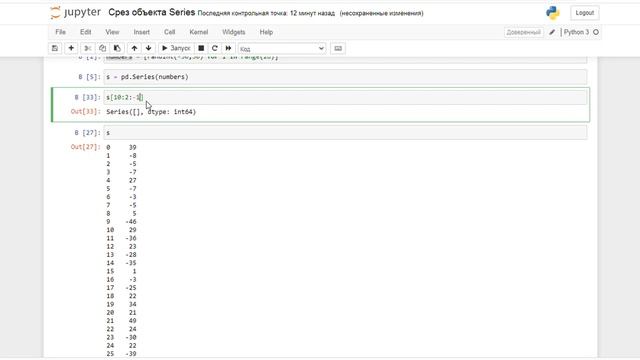Interrupt the kernel with the stop icon
The height and width of the screenshot is (360, 640).
(201, 48)
